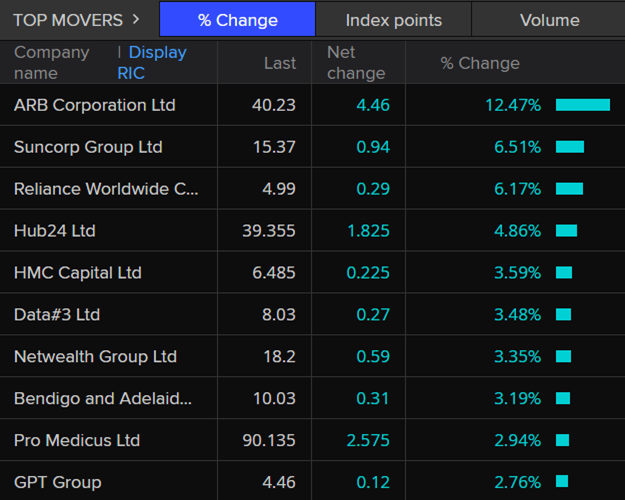Image resolution: width=625 pixels, height=500 pixels.
Task: Click the 4.86% change value
Action: [x=517, y=231]
